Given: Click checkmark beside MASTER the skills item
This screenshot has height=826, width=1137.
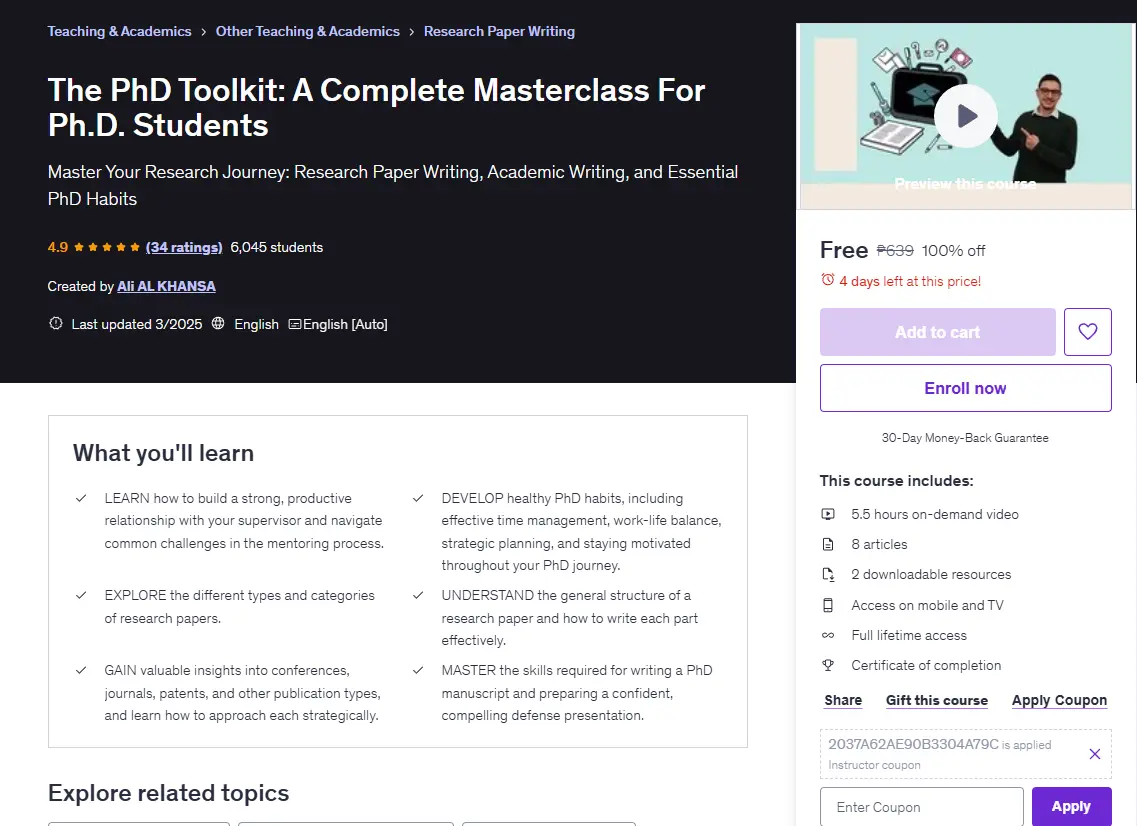Looking at the screenshot, I should tap(418, 670).
